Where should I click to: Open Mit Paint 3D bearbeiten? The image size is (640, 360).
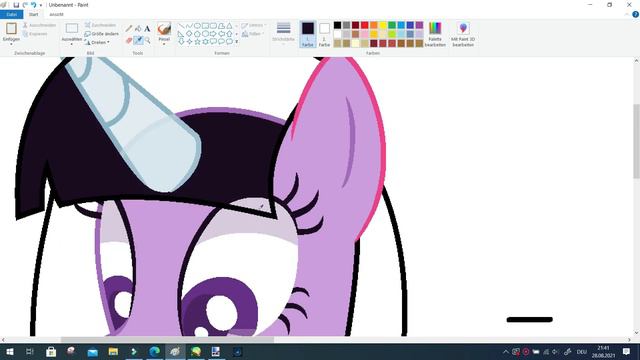pyautogui.click(x=463, y=34)
